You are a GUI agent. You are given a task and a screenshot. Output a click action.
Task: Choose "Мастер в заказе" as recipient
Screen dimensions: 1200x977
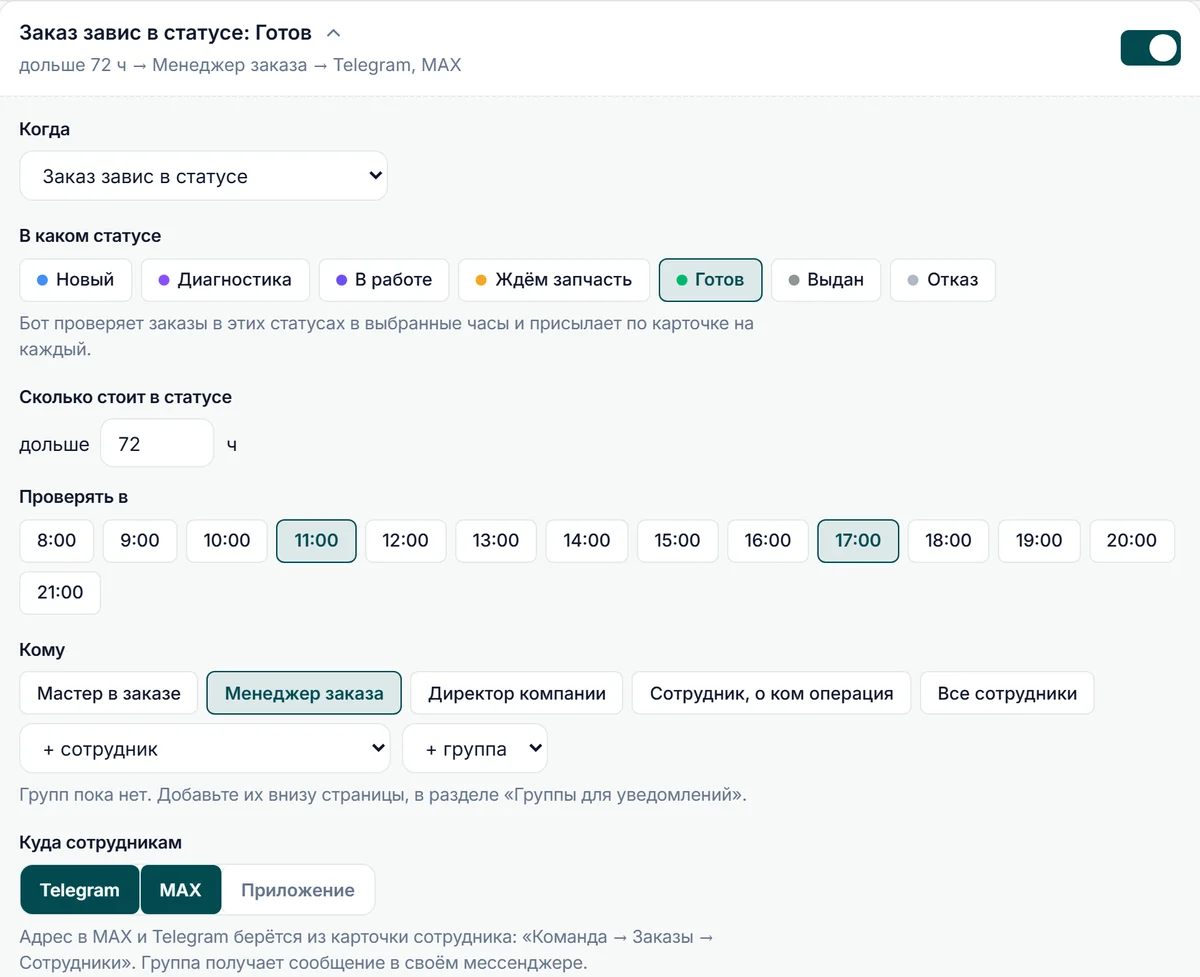[109, 693]
